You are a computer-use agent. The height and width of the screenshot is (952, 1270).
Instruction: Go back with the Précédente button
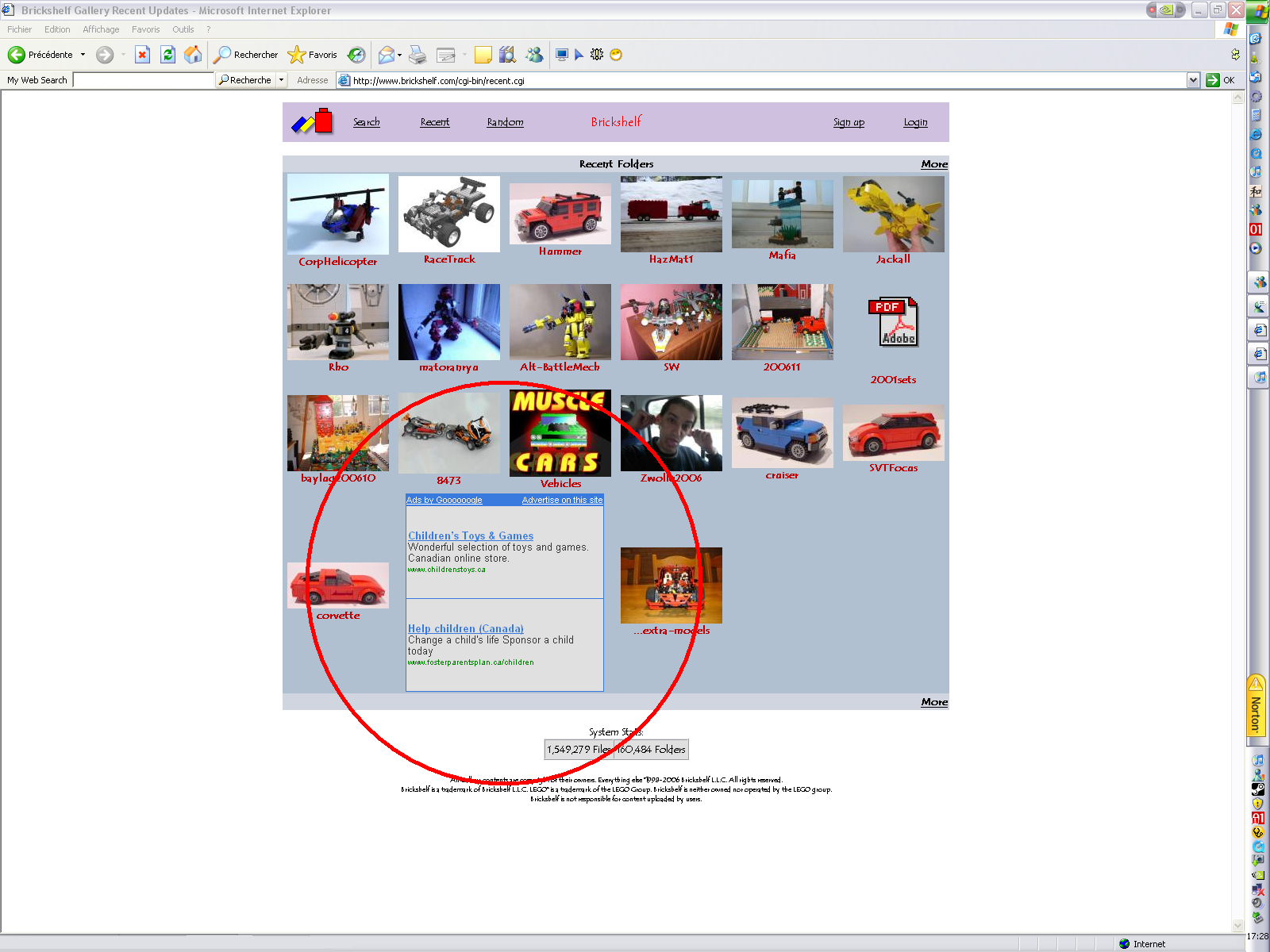(x=40, y=55)
